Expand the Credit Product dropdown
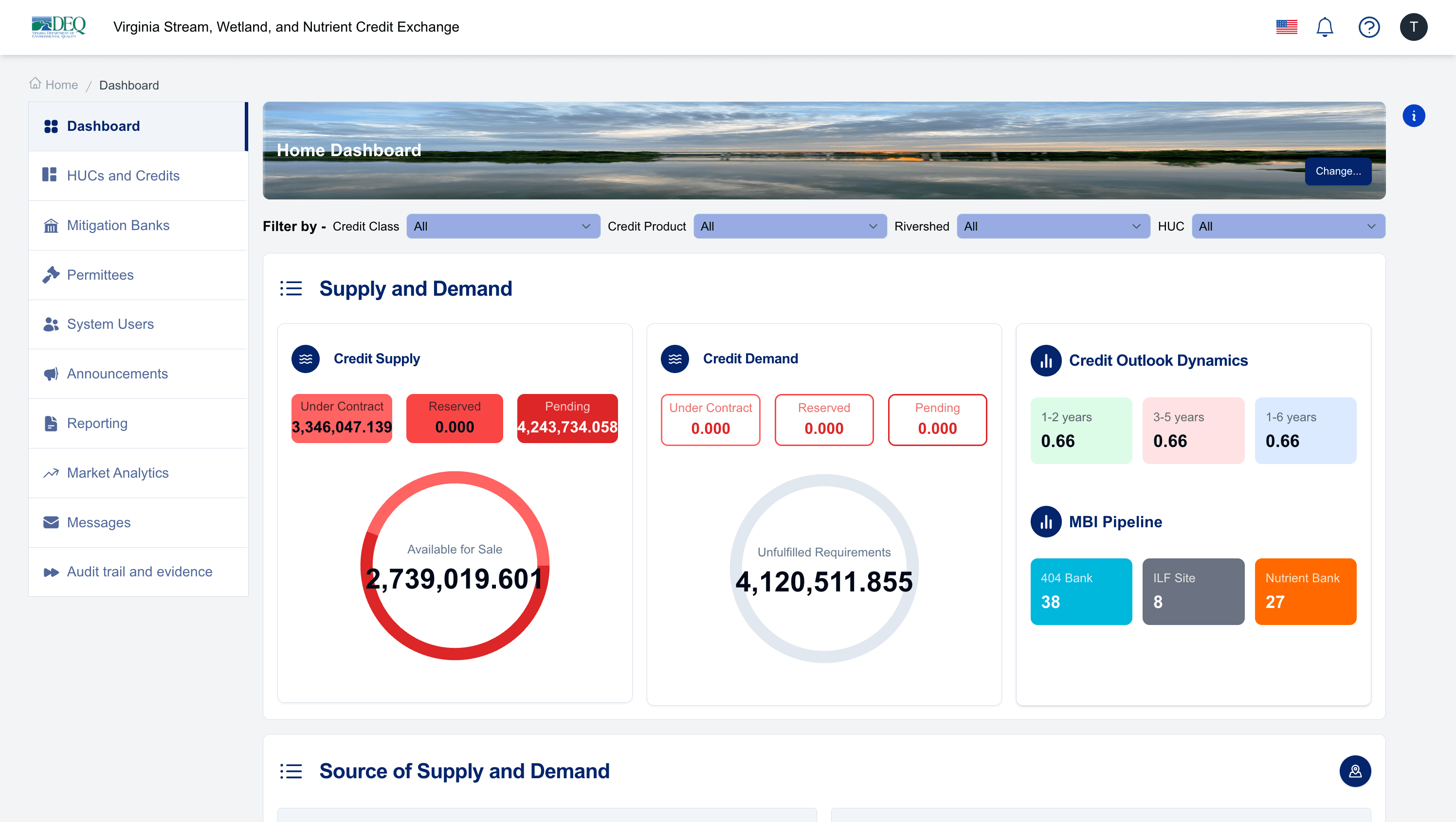Screen dimensions: 1456x822 pos(789,227)
